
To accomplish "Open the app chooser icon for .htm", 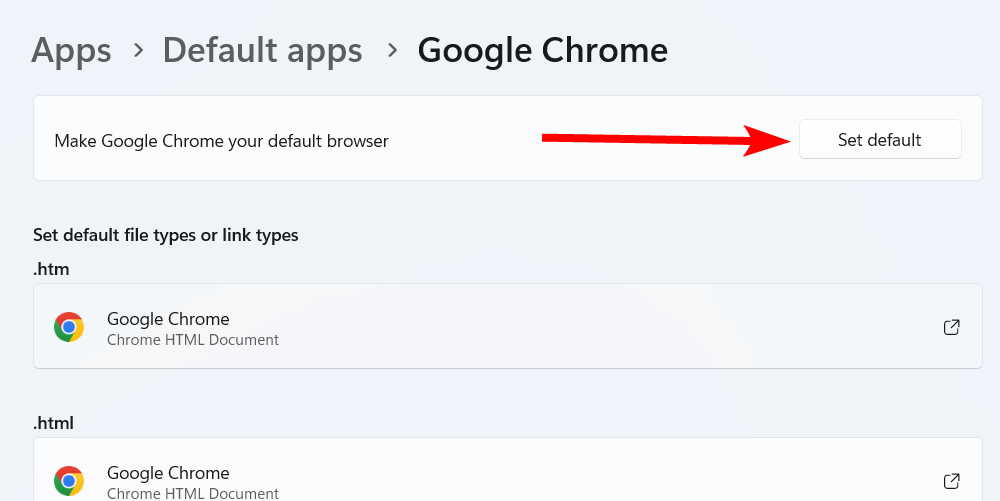I will pyautogui.click(x=952, y=327).
